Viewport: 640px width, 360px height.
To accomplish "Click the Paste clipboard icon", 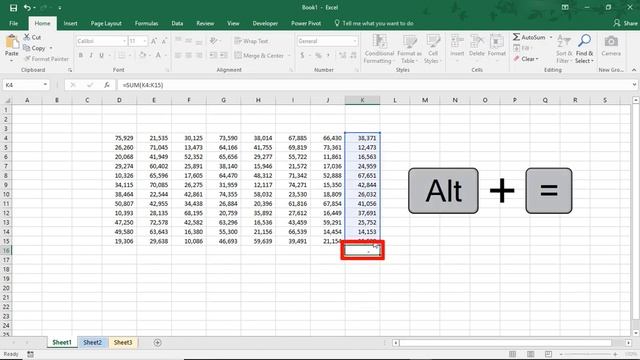I will coord(12,42).
